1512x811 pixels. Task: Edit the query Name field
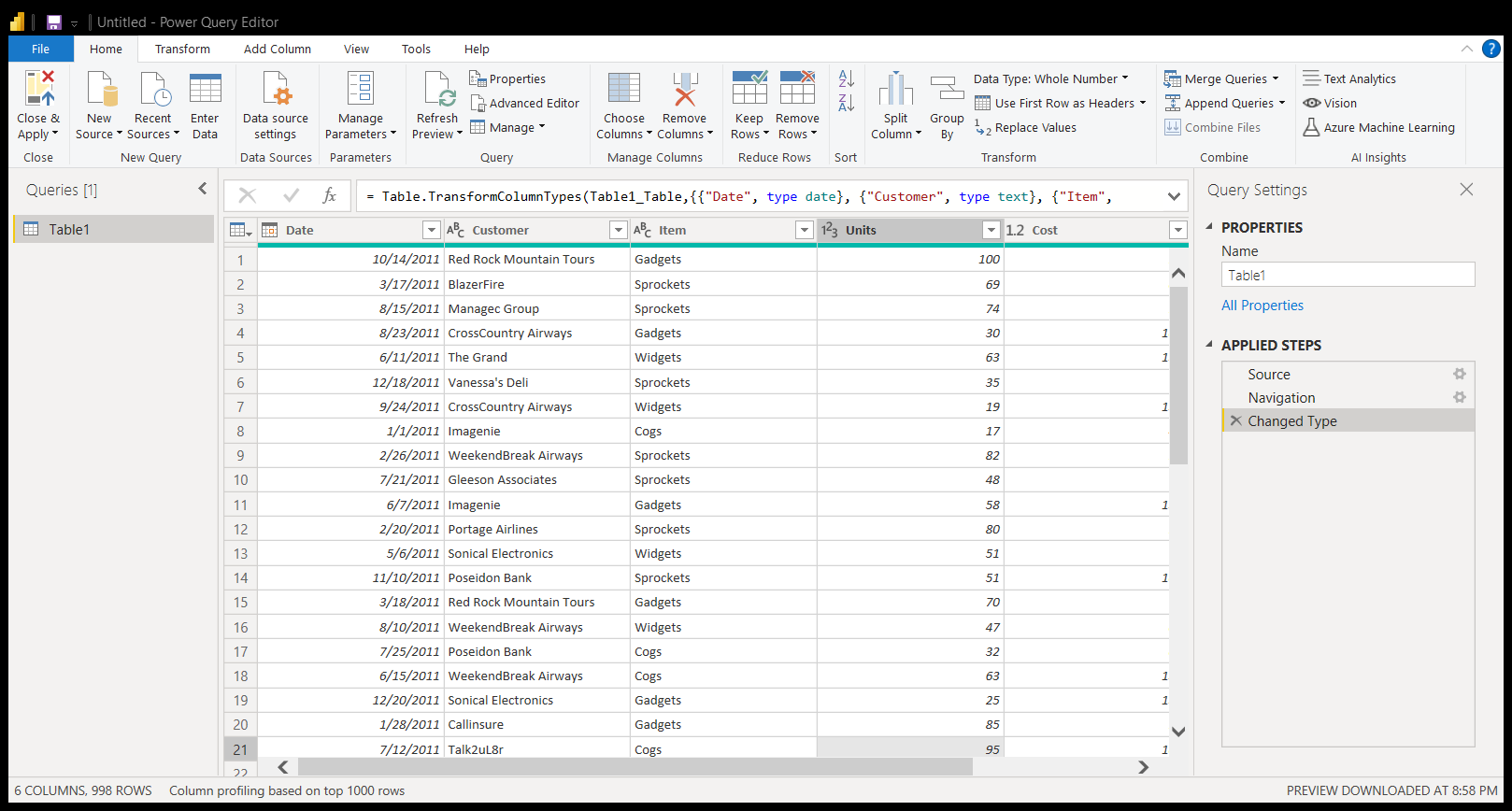coord(1348,275)
